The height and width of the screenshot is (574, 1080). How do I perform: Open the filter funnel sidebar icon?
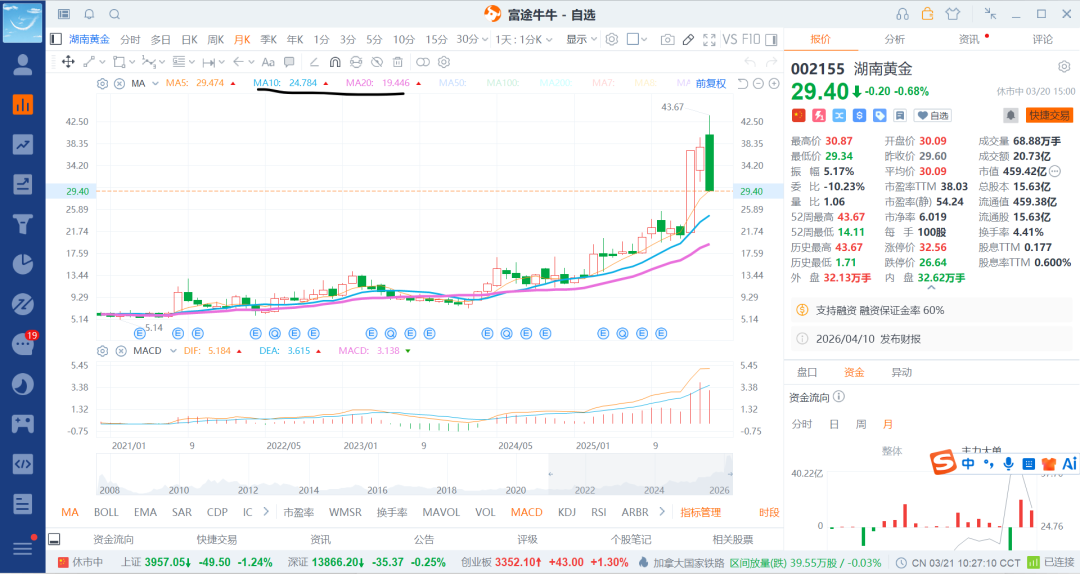click(x=23, y=224)
